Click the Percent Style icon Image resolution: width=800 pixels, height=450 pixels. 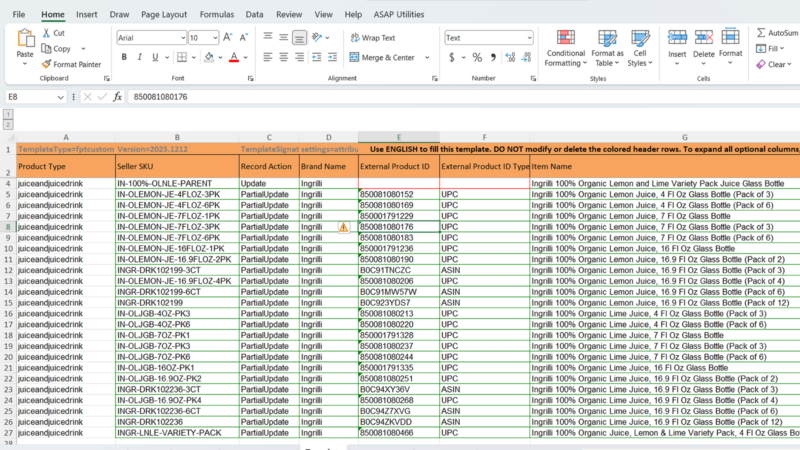click(475, 58)
